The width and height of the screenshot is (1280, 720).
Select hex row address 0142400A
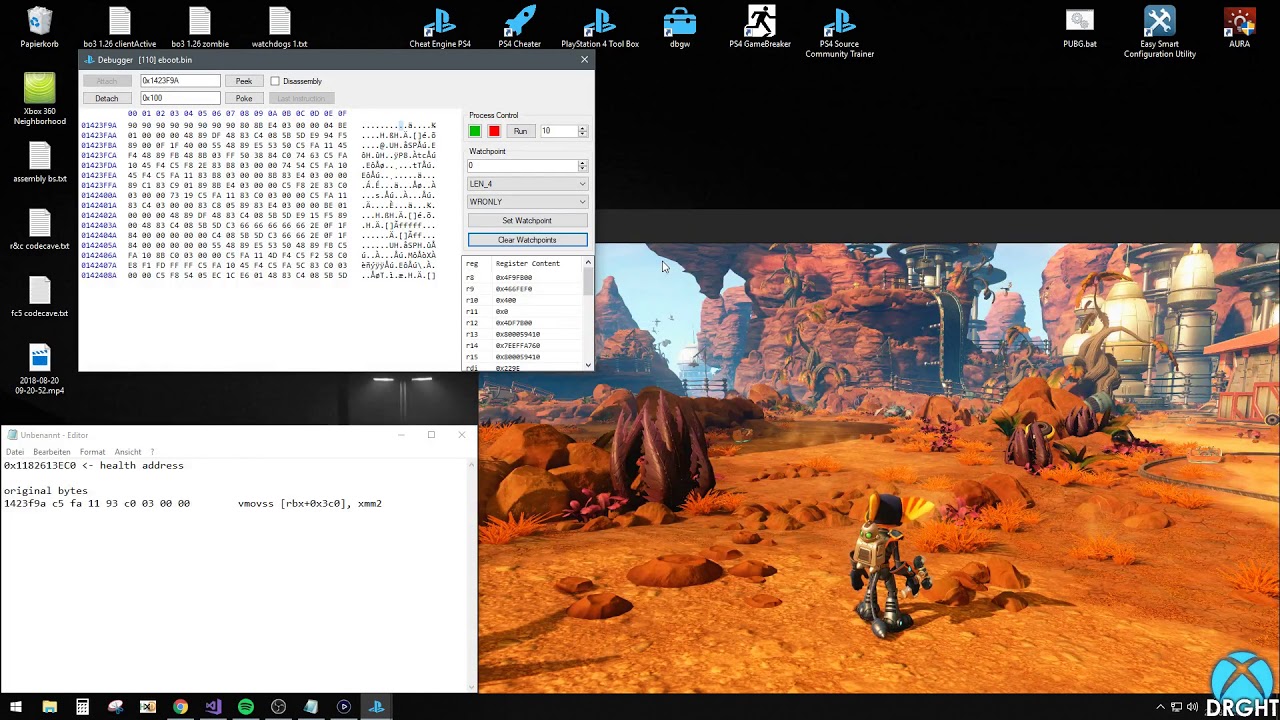pos(99,196)
